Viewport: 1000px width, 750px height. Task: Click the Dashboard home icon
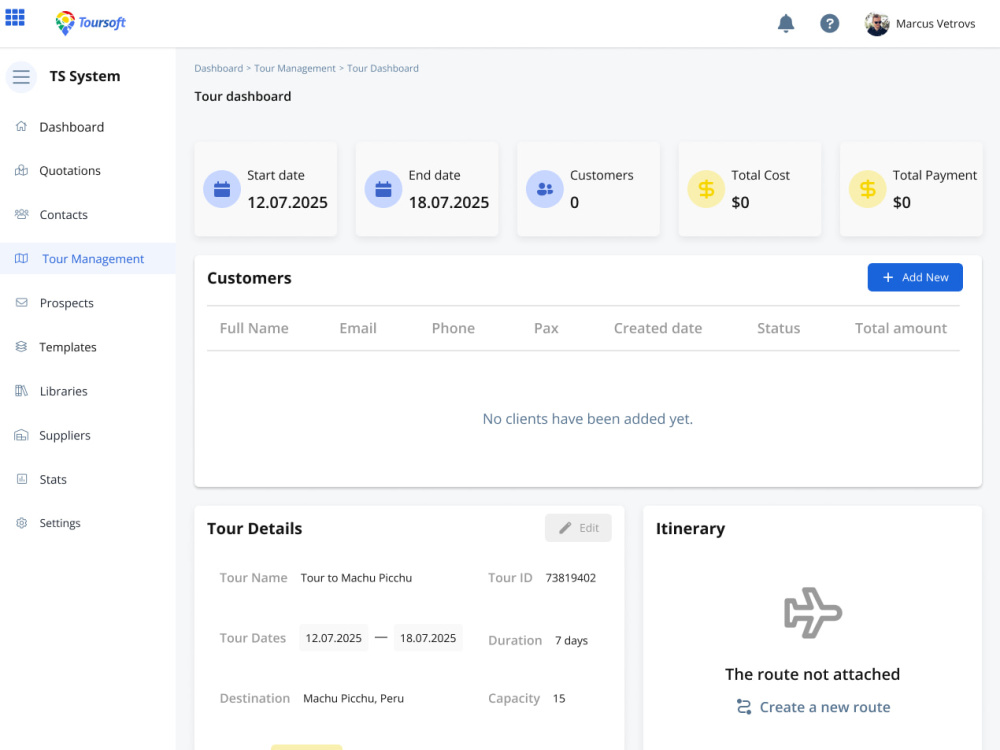point(21,126)
